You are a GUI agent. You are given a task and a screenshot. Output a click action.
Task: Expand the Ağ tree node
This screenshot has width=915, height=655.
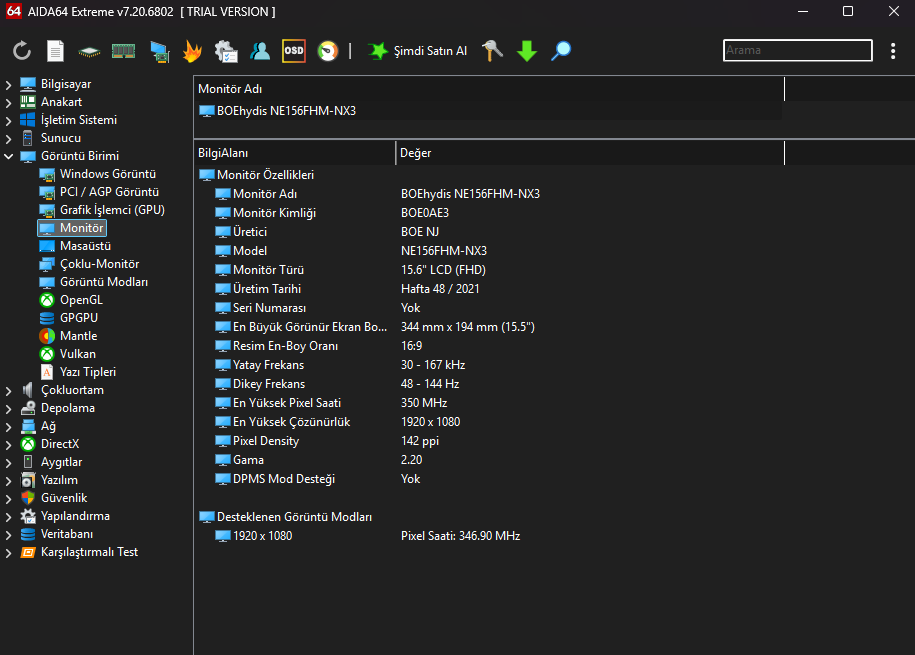8,427
